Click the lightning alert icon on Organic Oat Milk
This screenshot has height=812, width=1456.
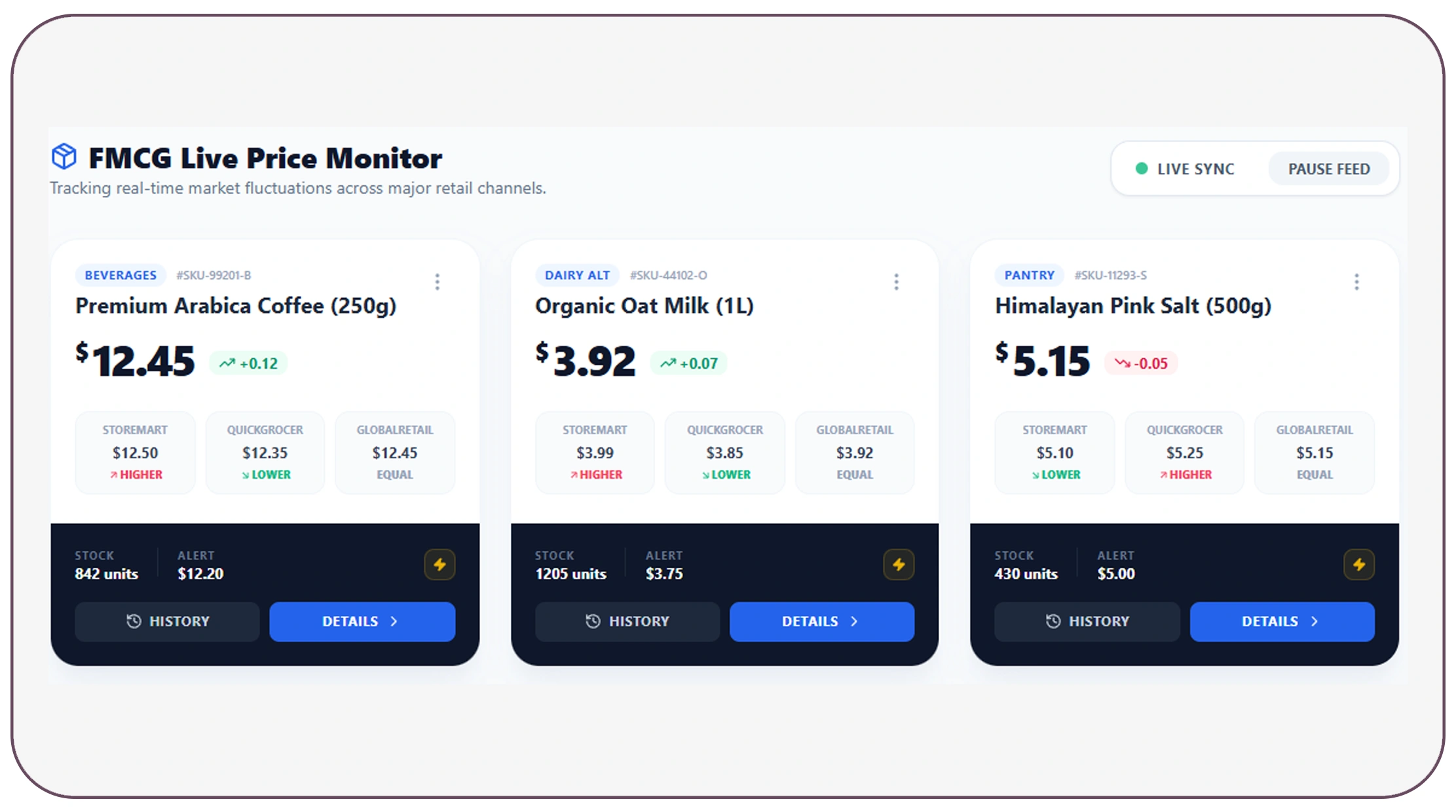[899, 564]
